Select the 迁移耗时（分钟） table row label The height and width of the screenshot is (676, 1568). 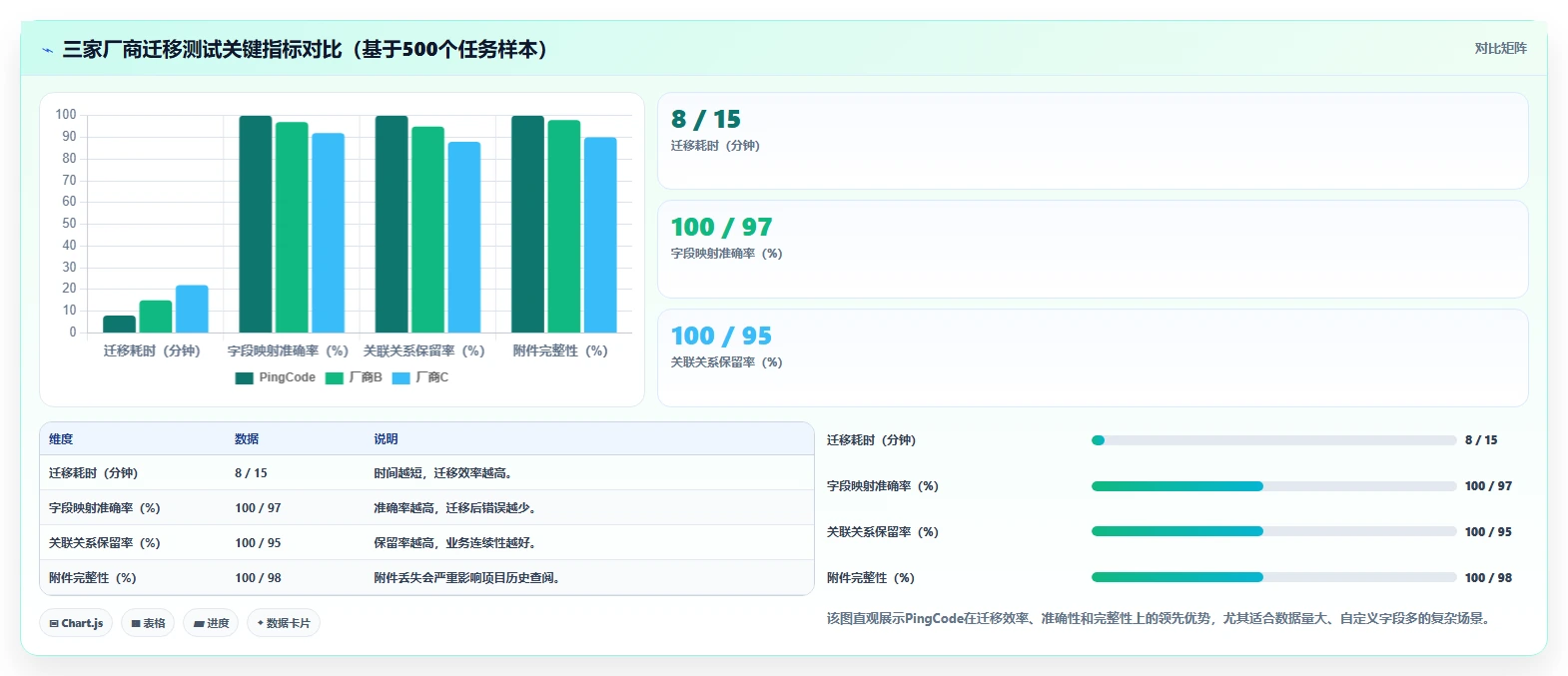click(x=94, y=473)
